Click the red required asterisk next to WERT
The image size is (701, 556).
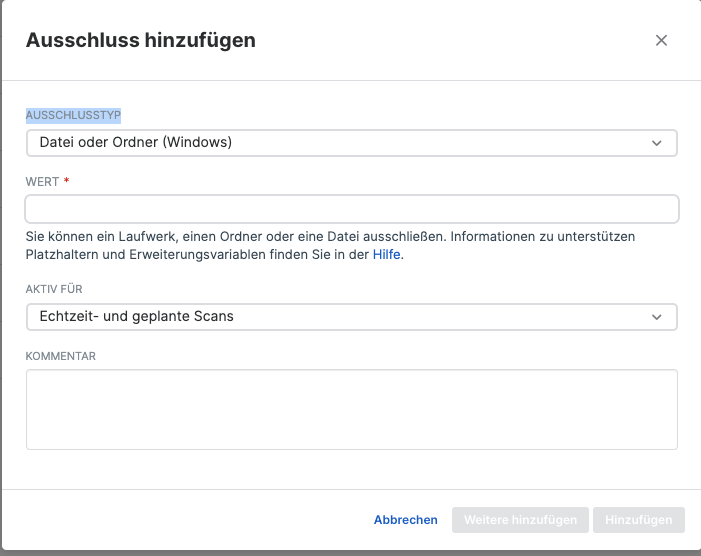[x=66, y=181]
